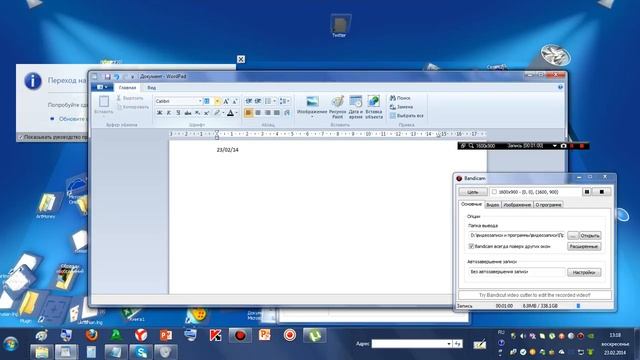
Task: Shrink font size with the small A button
Action: pos(235,101)
